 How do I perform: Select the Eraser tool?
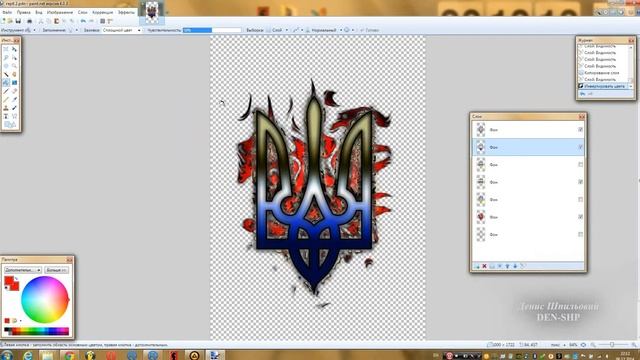point(14,91)
